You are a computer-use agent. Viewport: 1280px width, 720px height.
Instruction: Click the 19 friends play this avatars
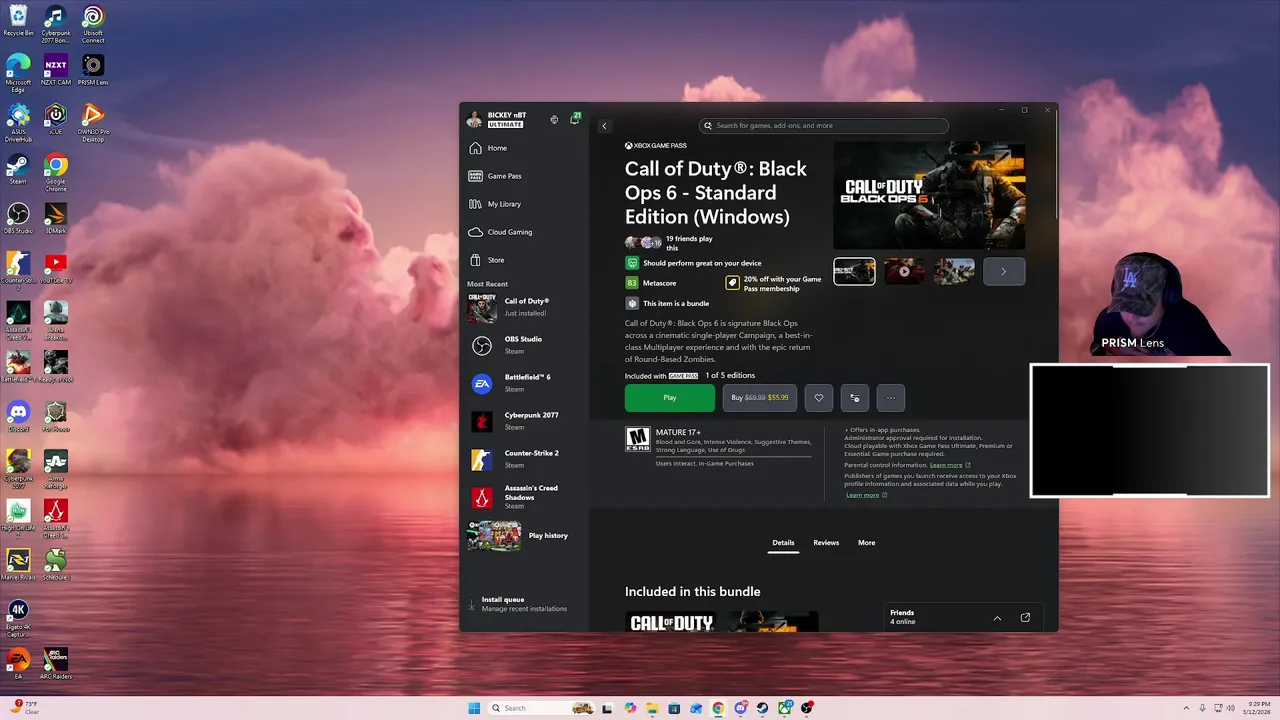[643, 243]
